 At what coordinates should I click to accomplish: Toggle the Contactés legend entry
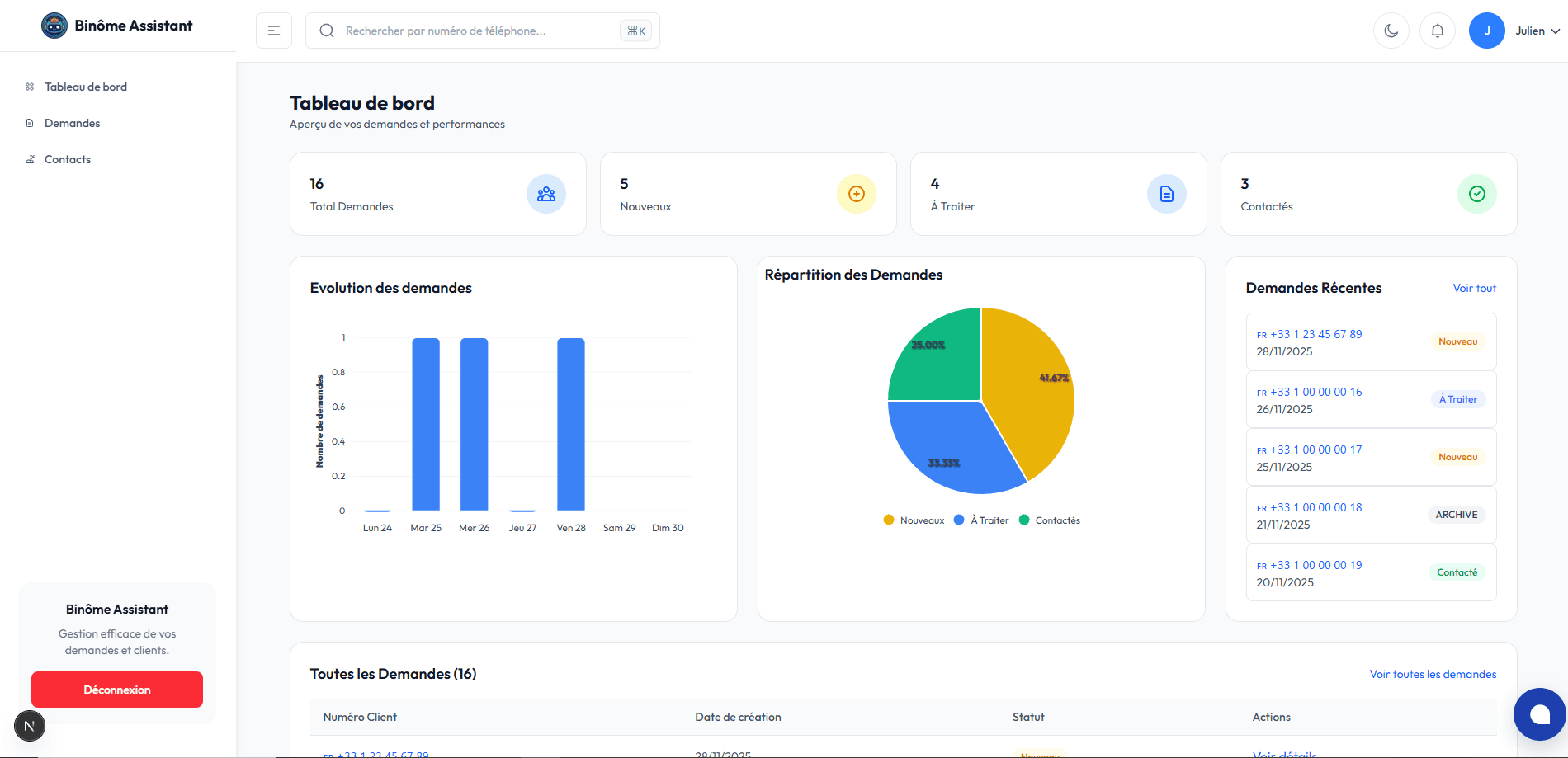pyautogui.click(x=1050, y=520)
